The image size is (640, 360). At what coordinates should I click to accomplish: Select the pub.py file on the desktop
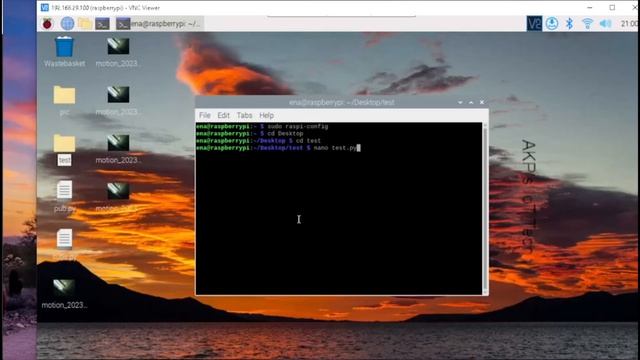tap(64, 196)
